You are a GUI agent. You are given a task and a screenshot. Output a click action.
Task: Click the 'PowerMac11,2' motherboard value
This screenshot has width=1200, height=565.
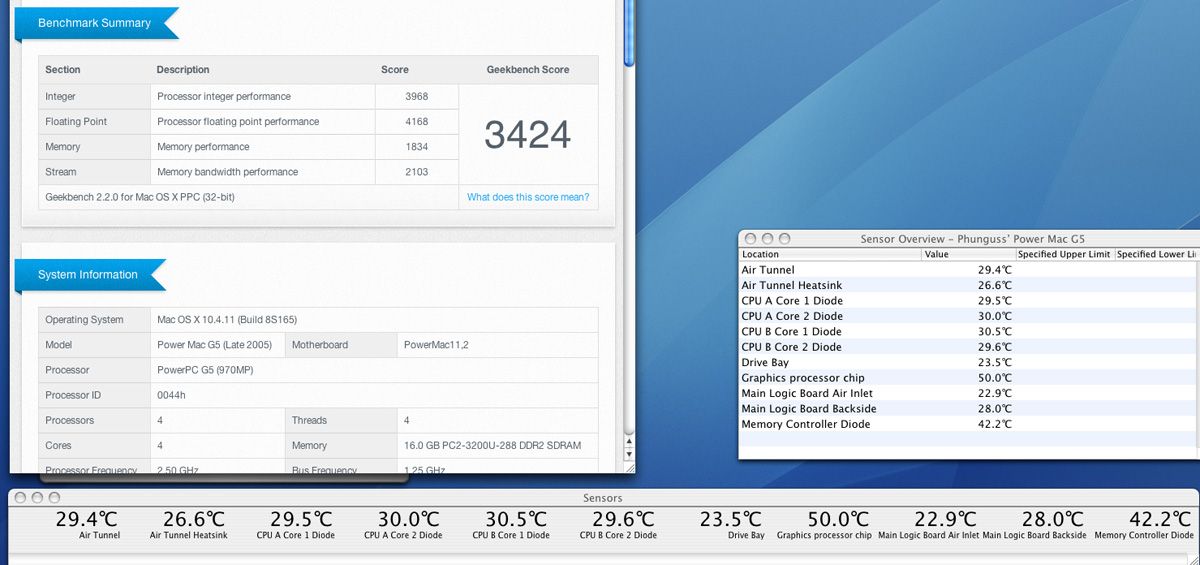point(436,345)
